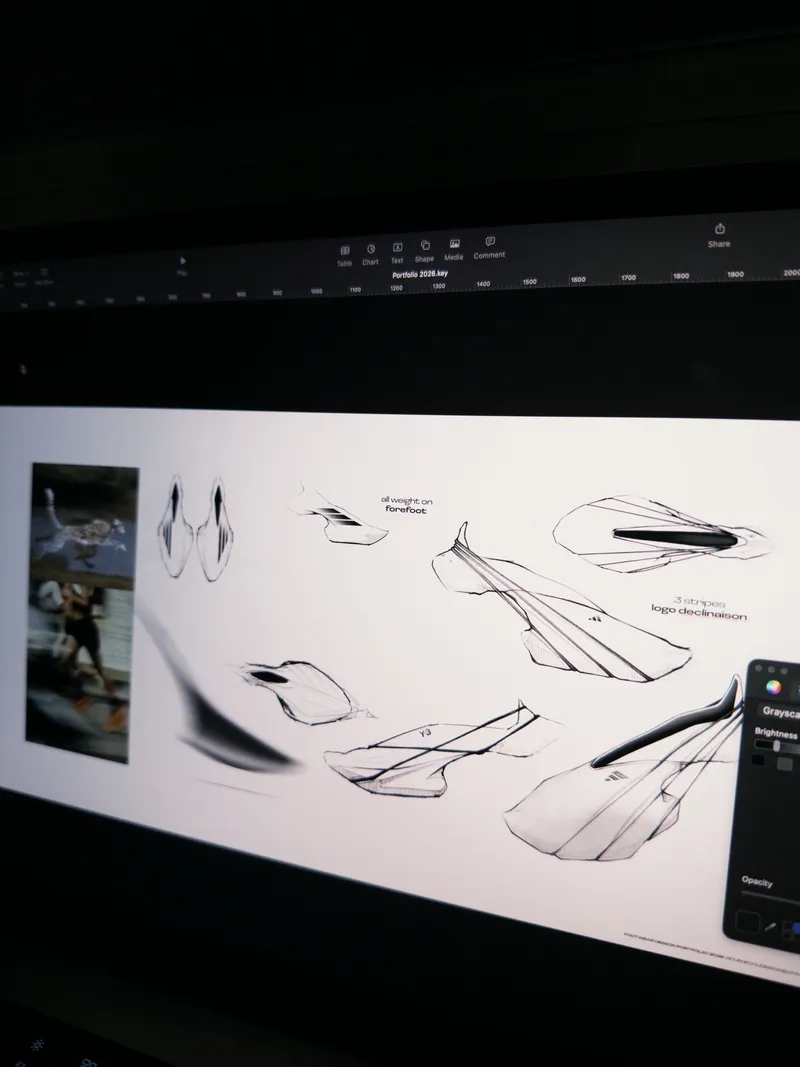The image size is (800, 1067).
Task: Click the 1700 mark on the ruler
Action: pyautogui.click(x=628, y=278)
